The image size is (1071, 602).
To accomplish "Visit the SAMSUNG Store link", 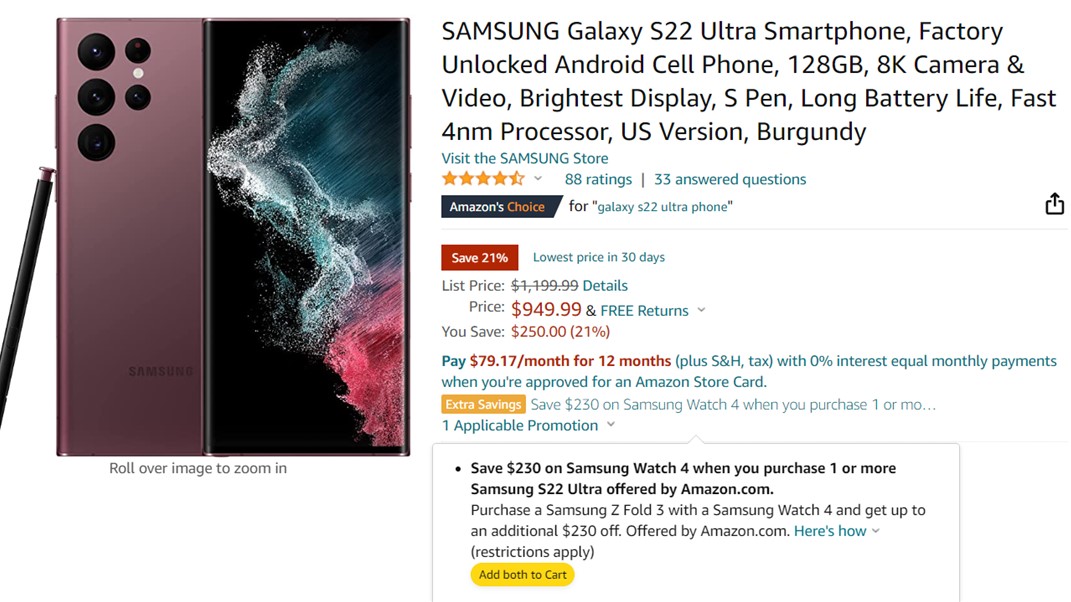I will point(525,158).
